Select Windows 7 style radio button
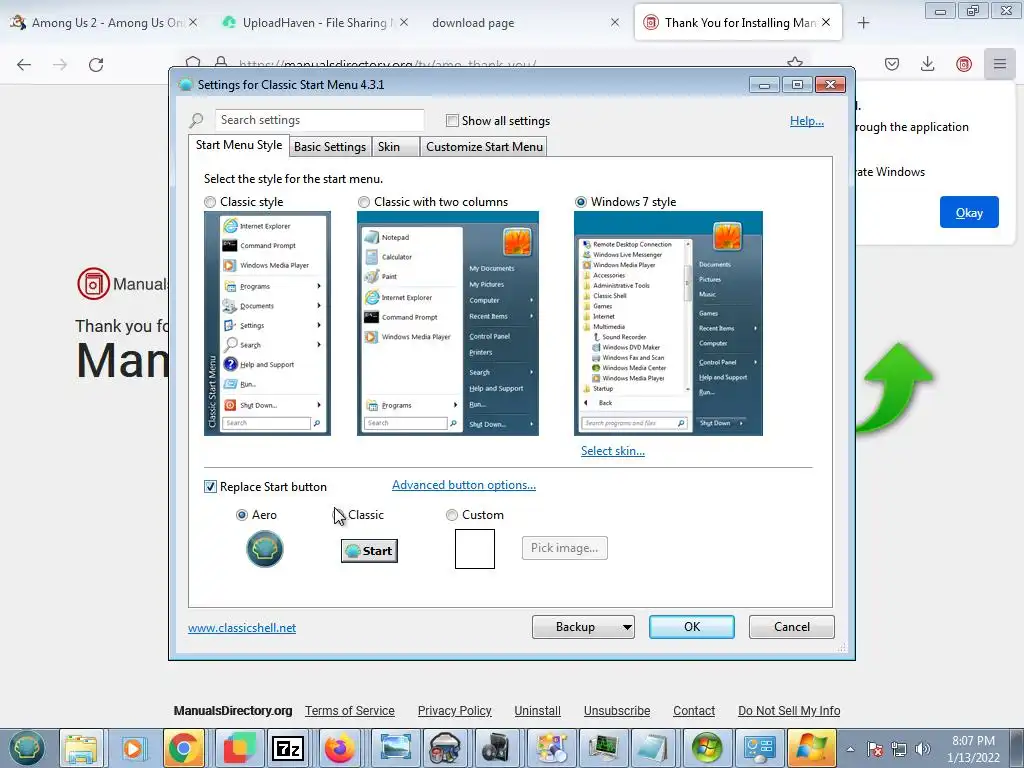The width and height of the screenshot is (1024, 768). [581, 202]
